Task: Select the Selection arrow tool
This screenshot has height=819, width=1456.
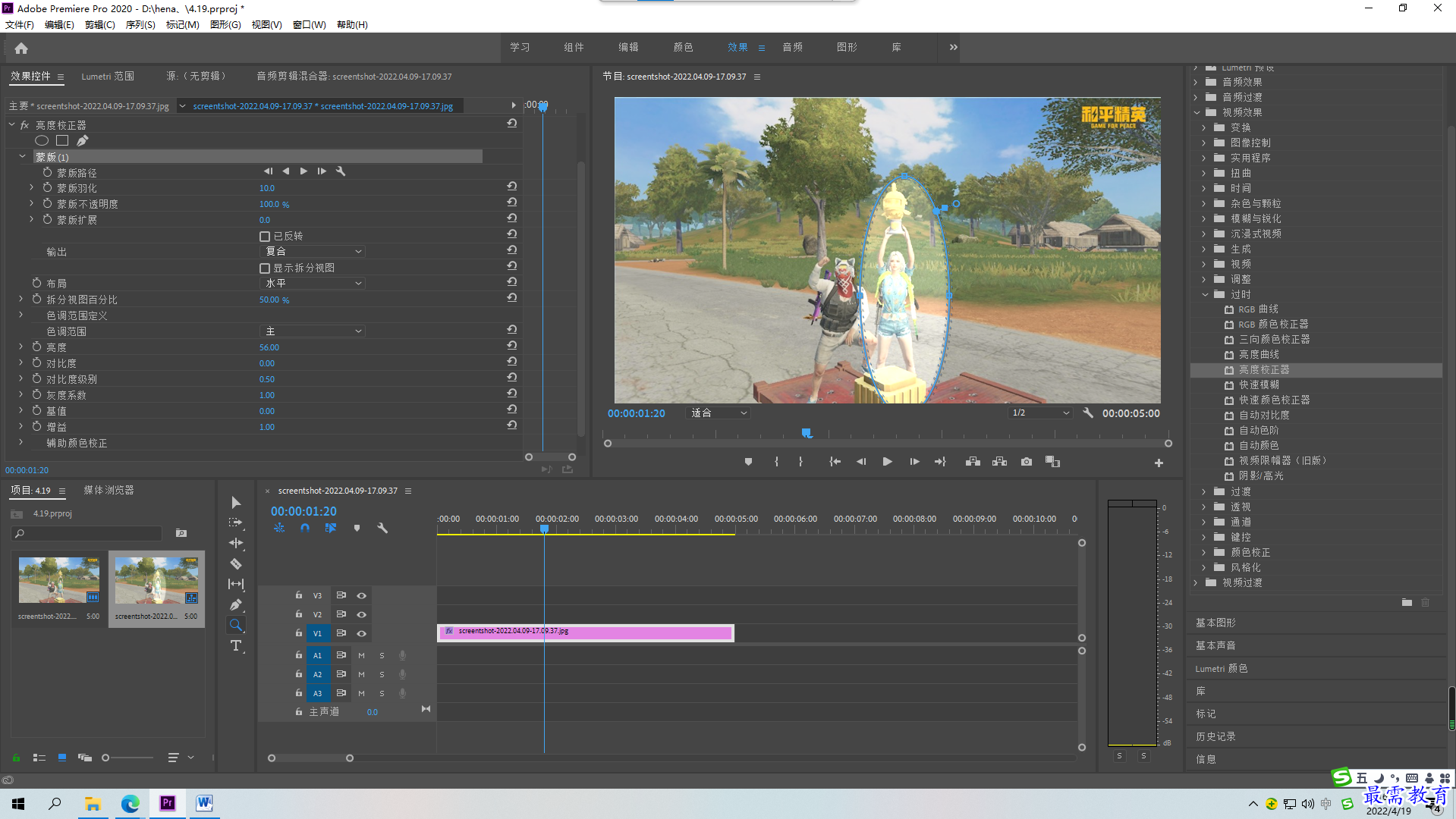Action: [x=236, y=503]
